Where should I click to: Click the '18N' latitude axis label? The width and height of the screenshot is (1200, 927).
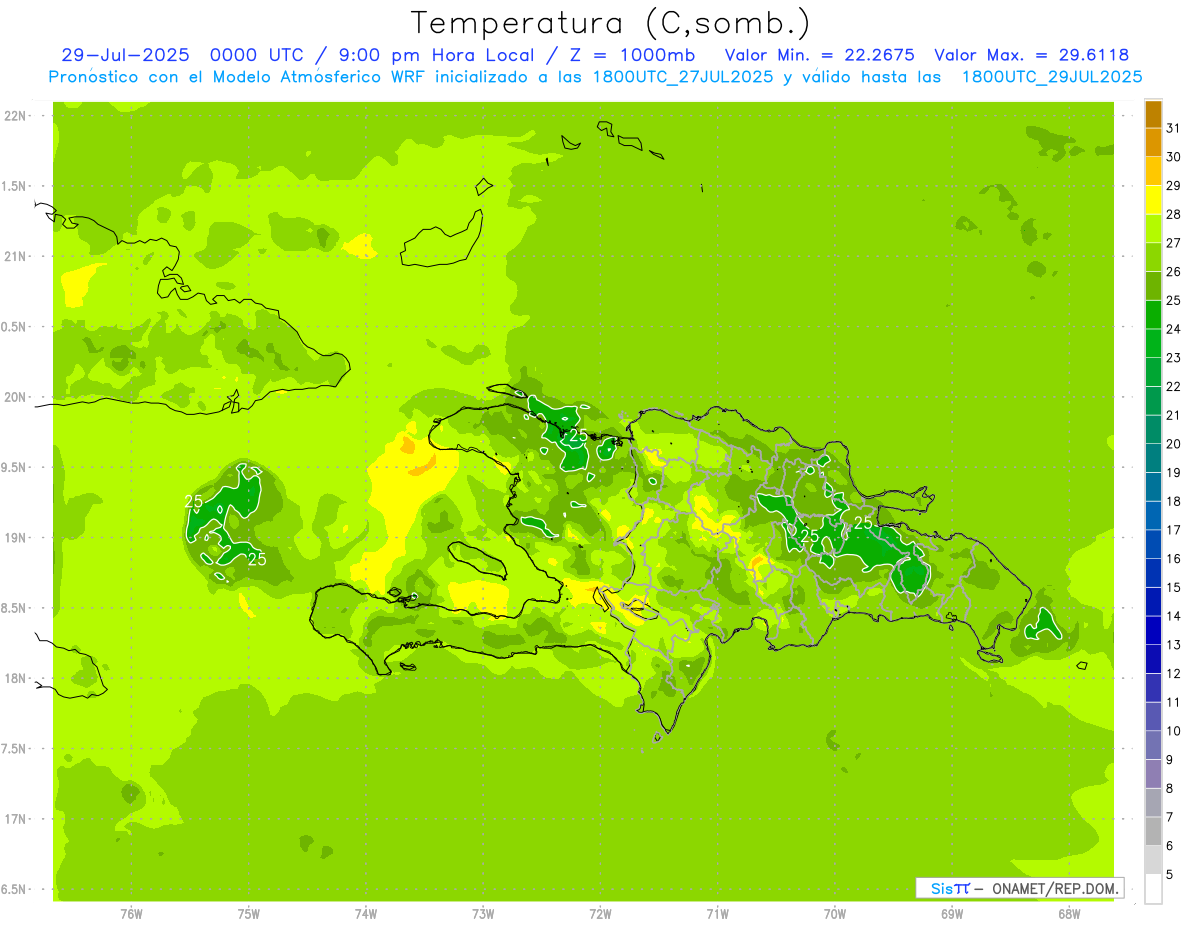[x=16, y=678]
